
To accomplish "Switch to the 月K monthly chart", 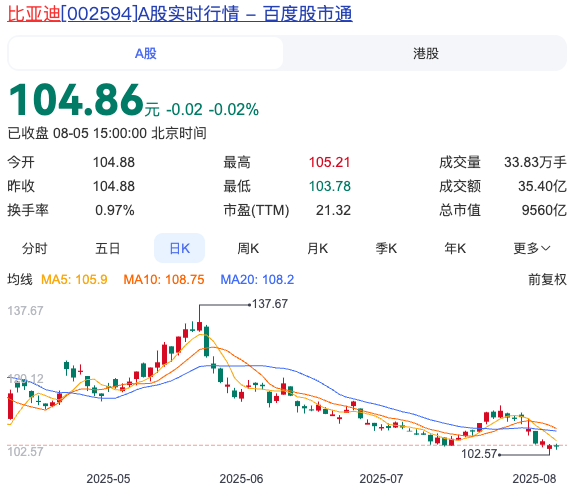I will pos(317,249).
